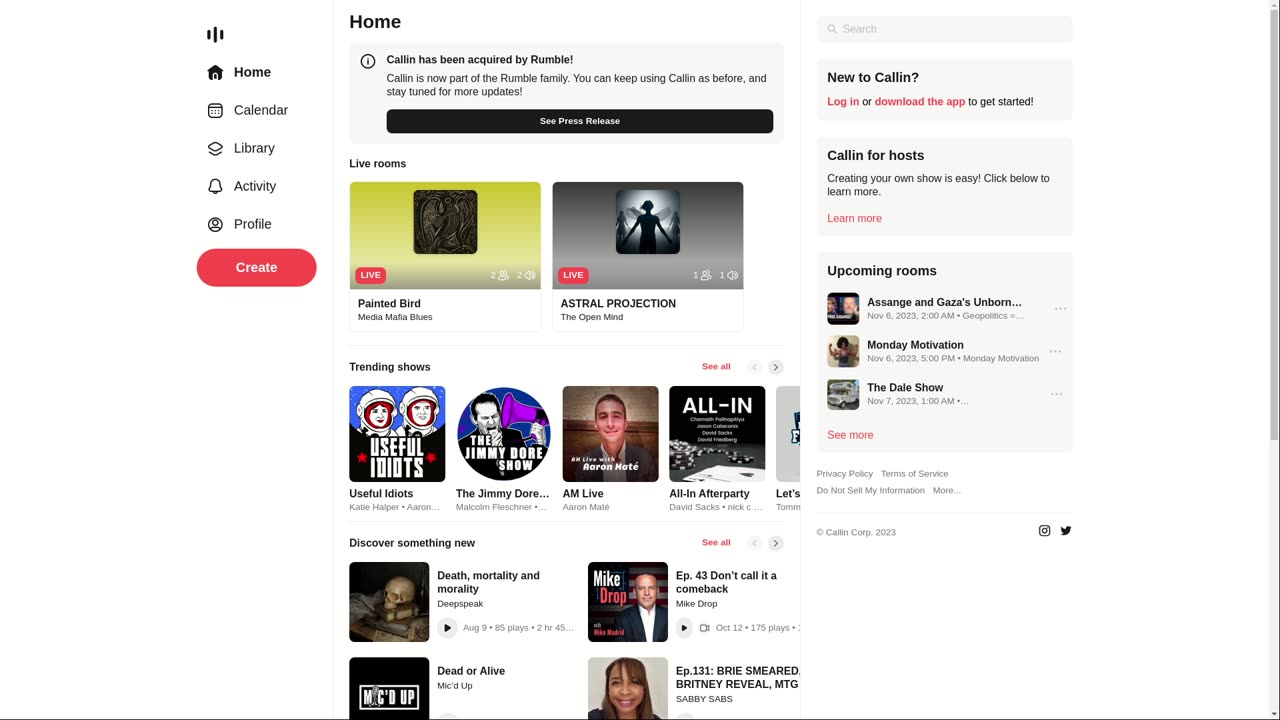
Task: Click speakers icon on Painted Bird room
Action: point(530,275)
